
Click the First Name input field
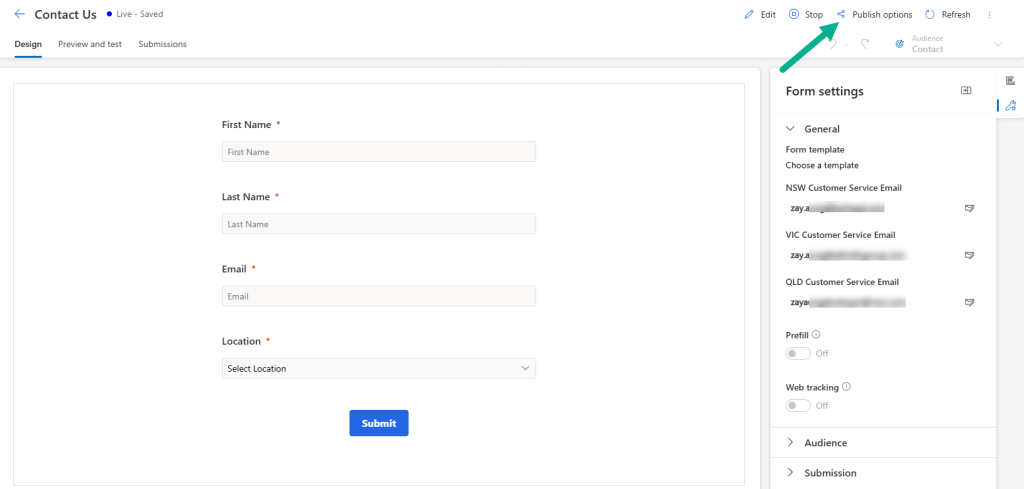tap(379, 152)
